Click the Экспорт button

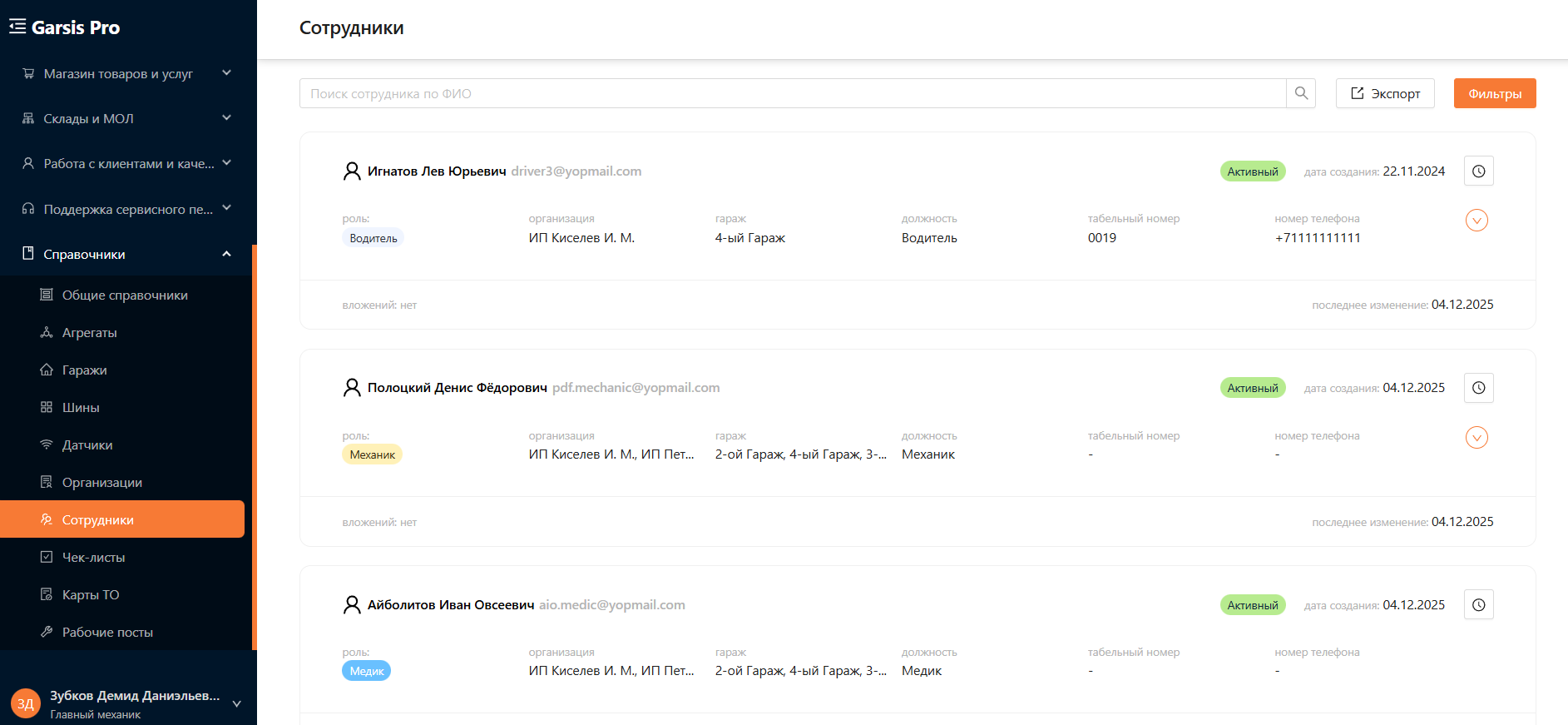coord(1385,93)
